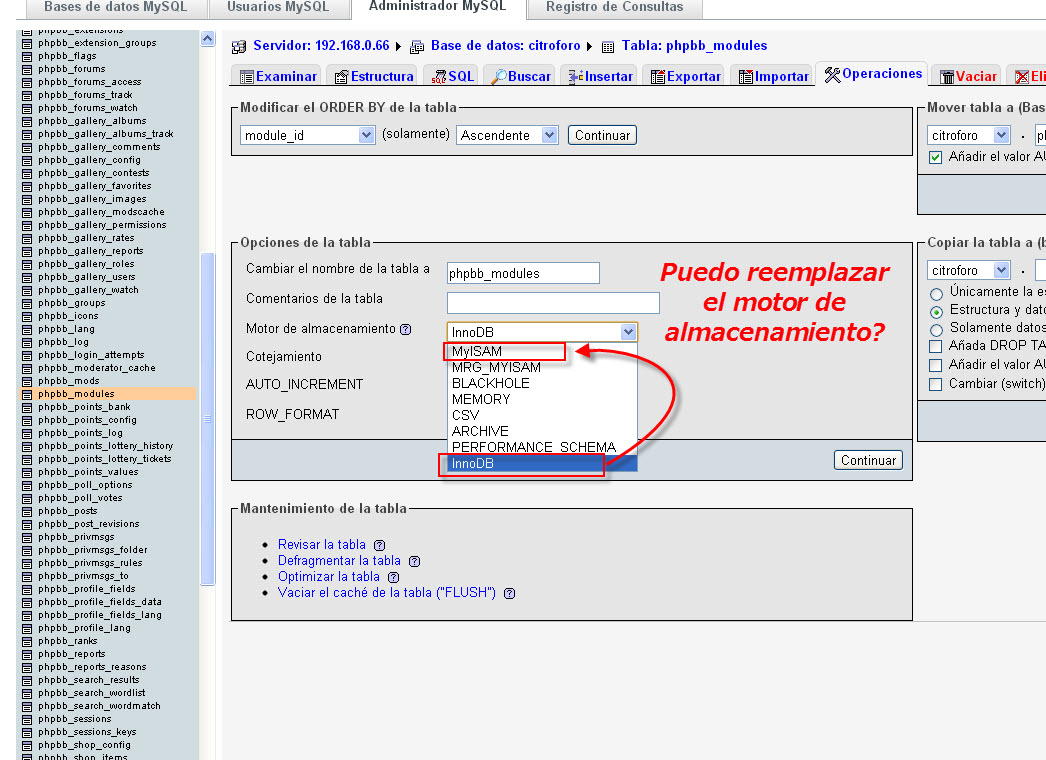Open the Optimizar la tabla link

330,576
